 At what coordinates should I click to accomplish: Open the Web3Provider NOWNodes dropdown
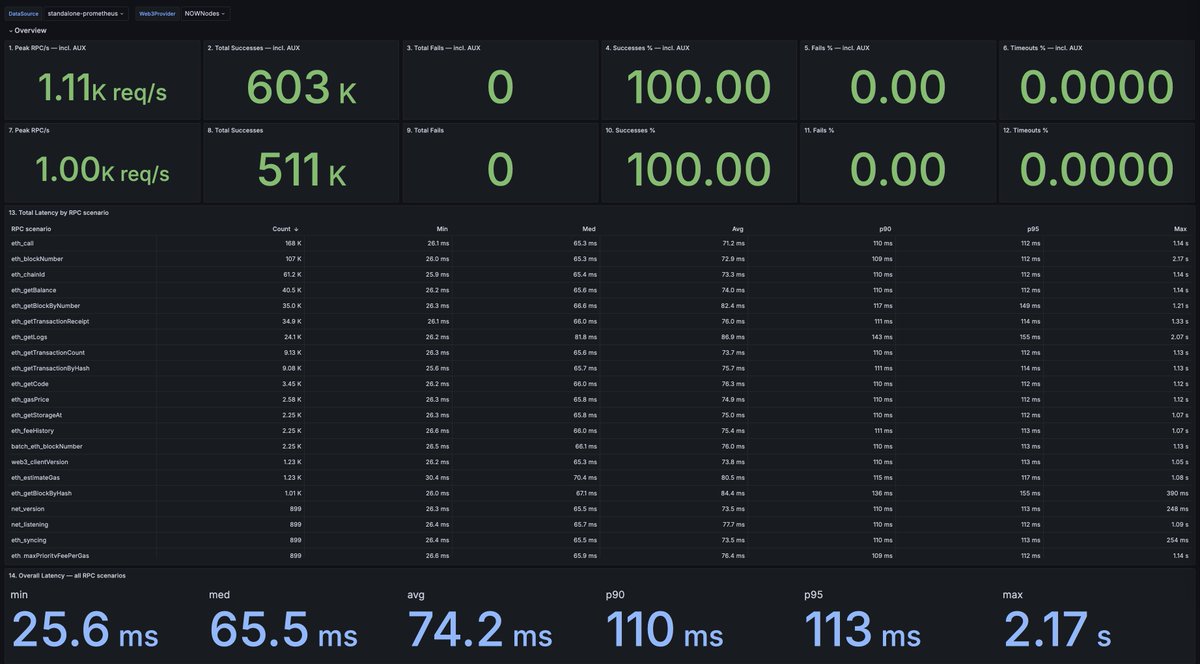[206, 14]
